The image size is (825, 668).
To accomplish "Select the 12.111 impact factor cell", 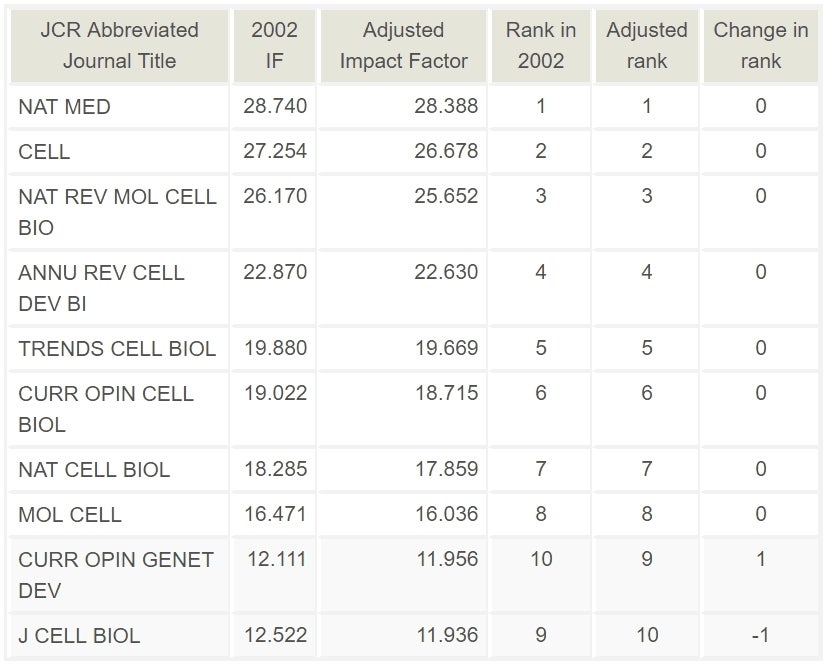I will [x=274, y=575].
